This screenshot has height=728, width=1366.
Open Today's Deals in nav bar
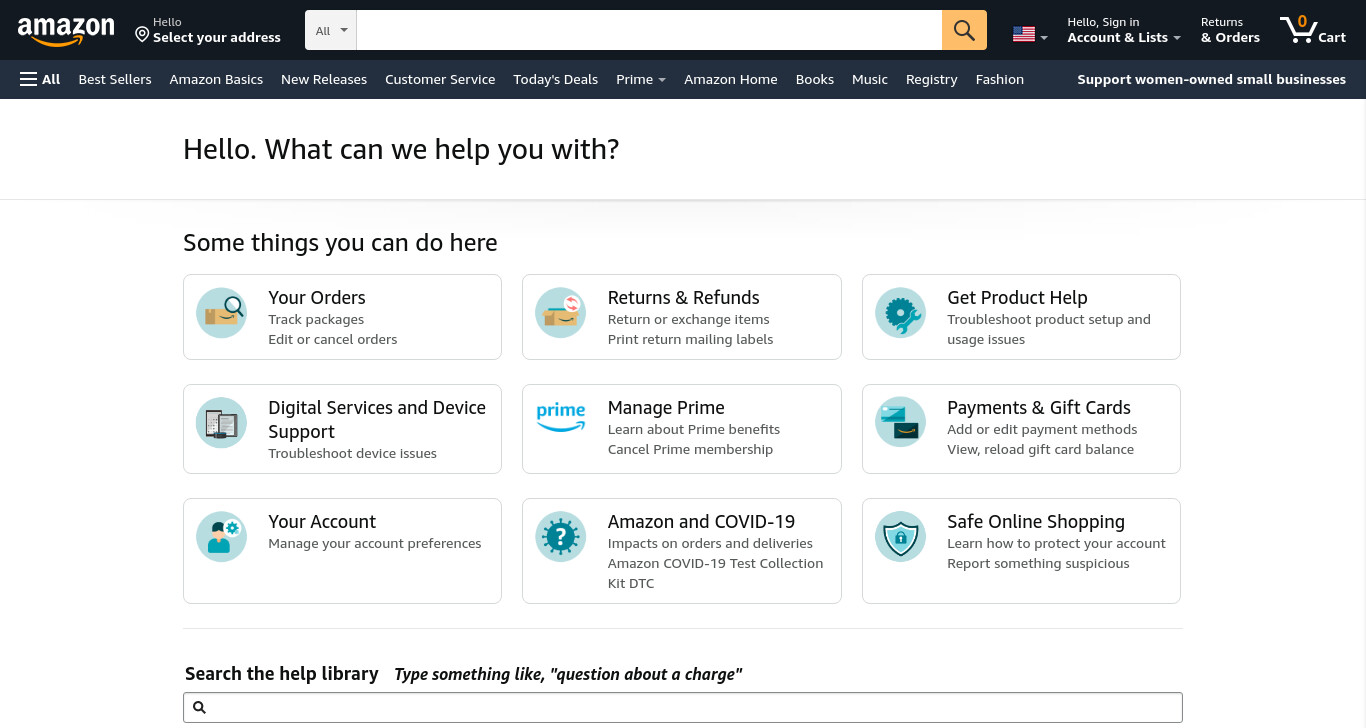point(555,79)
